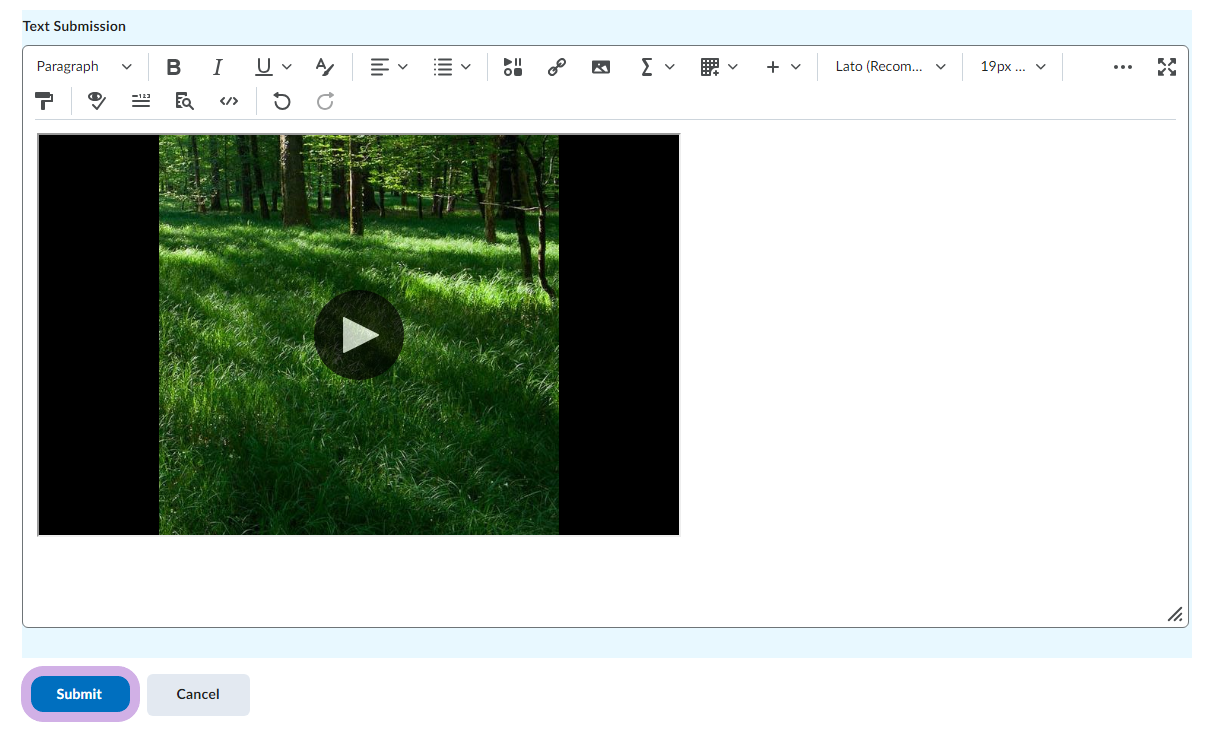
Task: Insert a quicklink with the chain icon
Action: [x=557, y=67]
